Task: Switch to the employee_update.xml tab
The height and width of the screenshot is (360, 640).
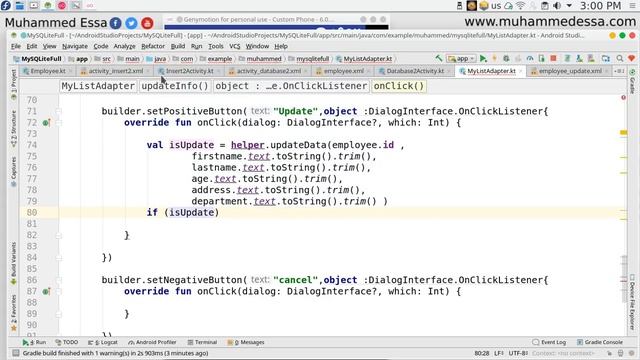Action: 570,71
